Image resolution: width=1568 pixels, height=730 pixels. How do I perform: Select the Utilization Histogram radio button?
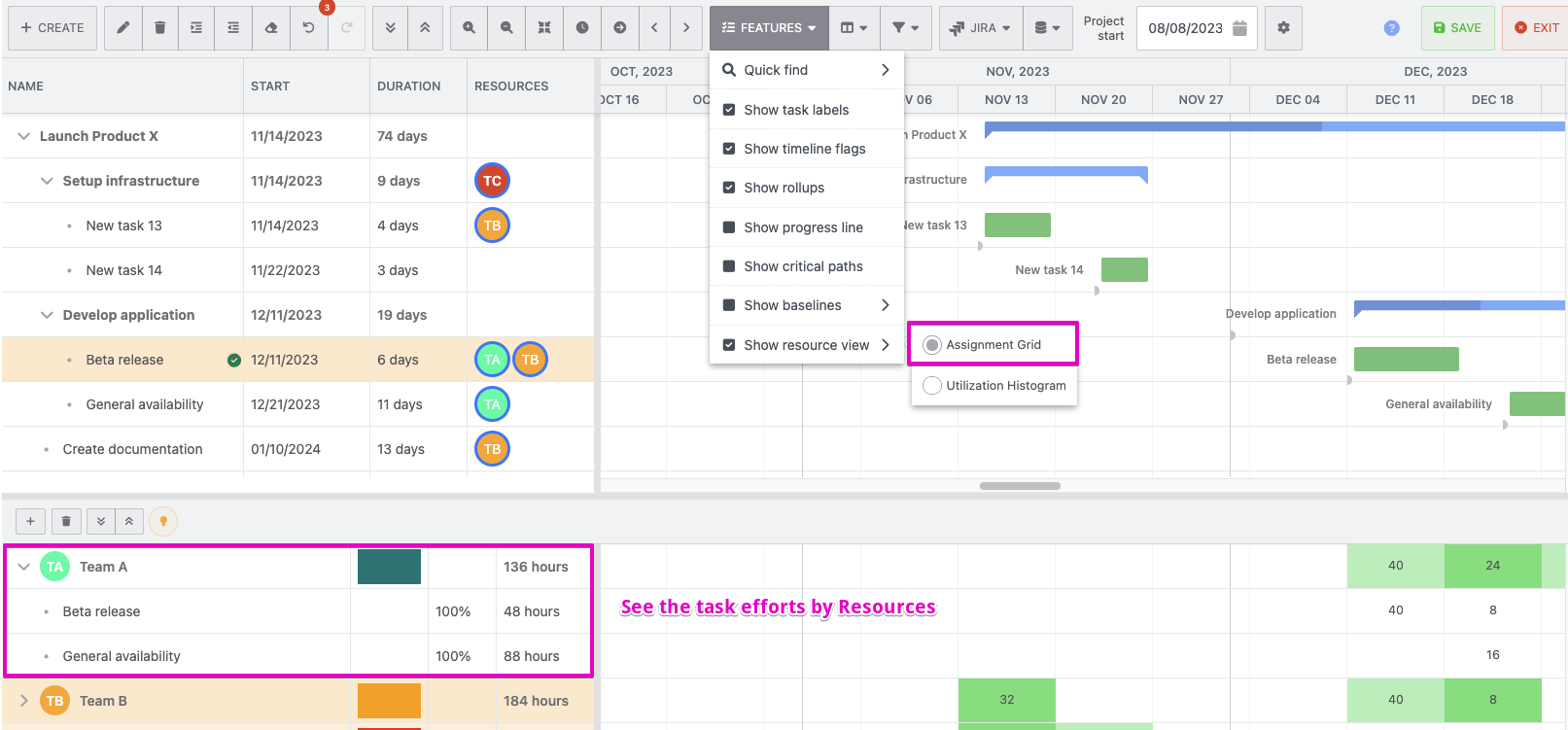click(932, 386)
